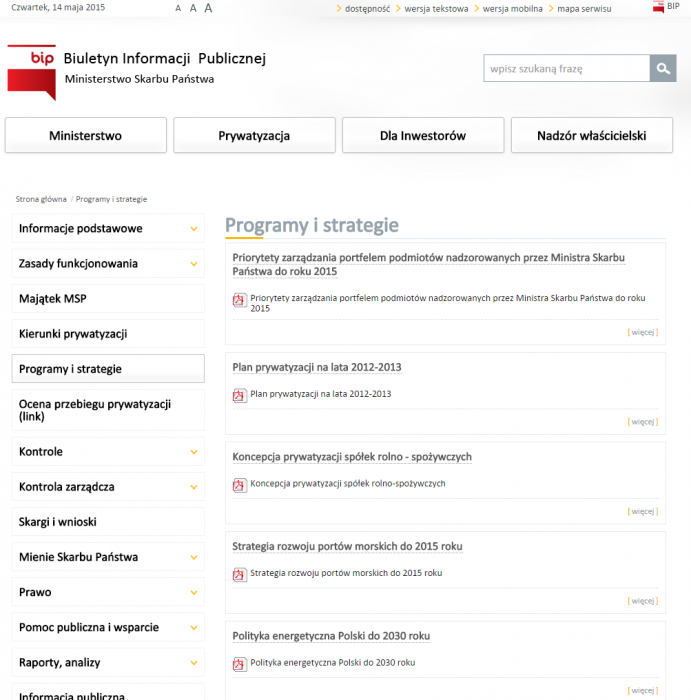Click więcej under Strategia rozwoju portów
Screen dimensions: 691x700
643,601
